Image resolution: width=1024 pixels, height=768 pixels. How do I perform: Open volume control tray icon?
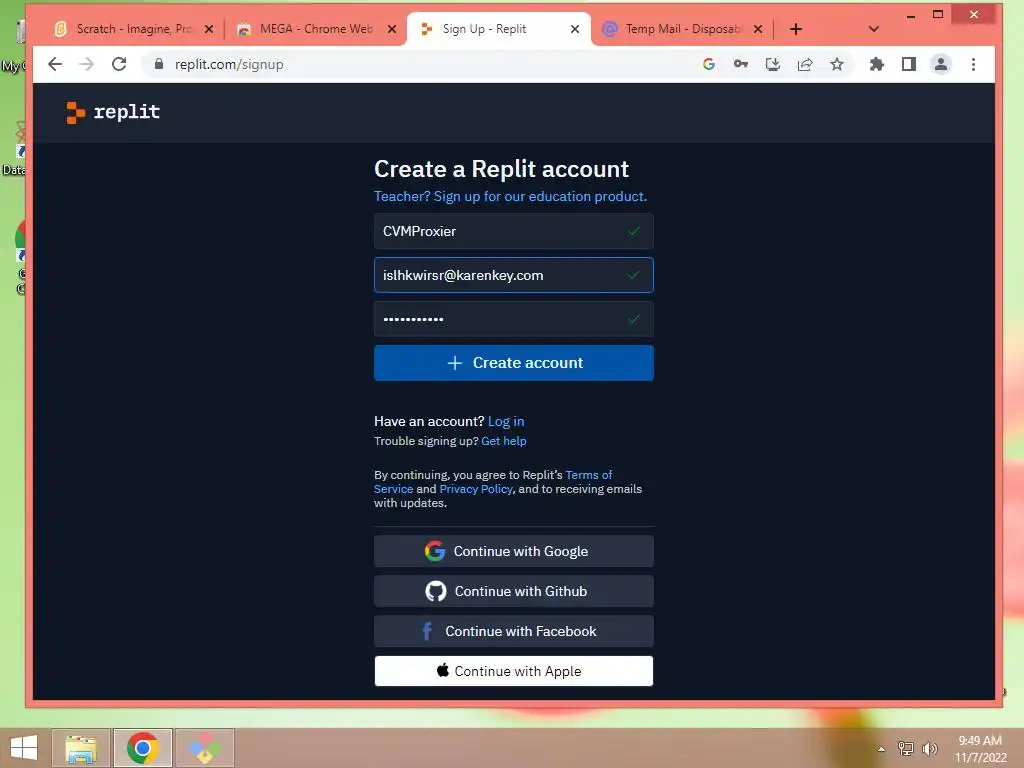[929, 748]
